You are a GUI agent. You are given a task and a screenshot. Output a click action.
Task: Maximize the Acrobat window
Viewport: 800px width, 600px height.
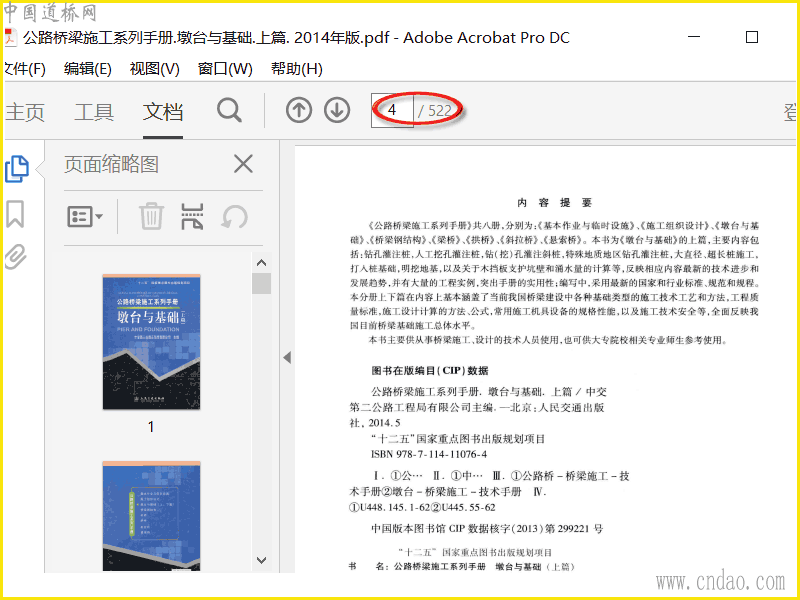point(752,37)
